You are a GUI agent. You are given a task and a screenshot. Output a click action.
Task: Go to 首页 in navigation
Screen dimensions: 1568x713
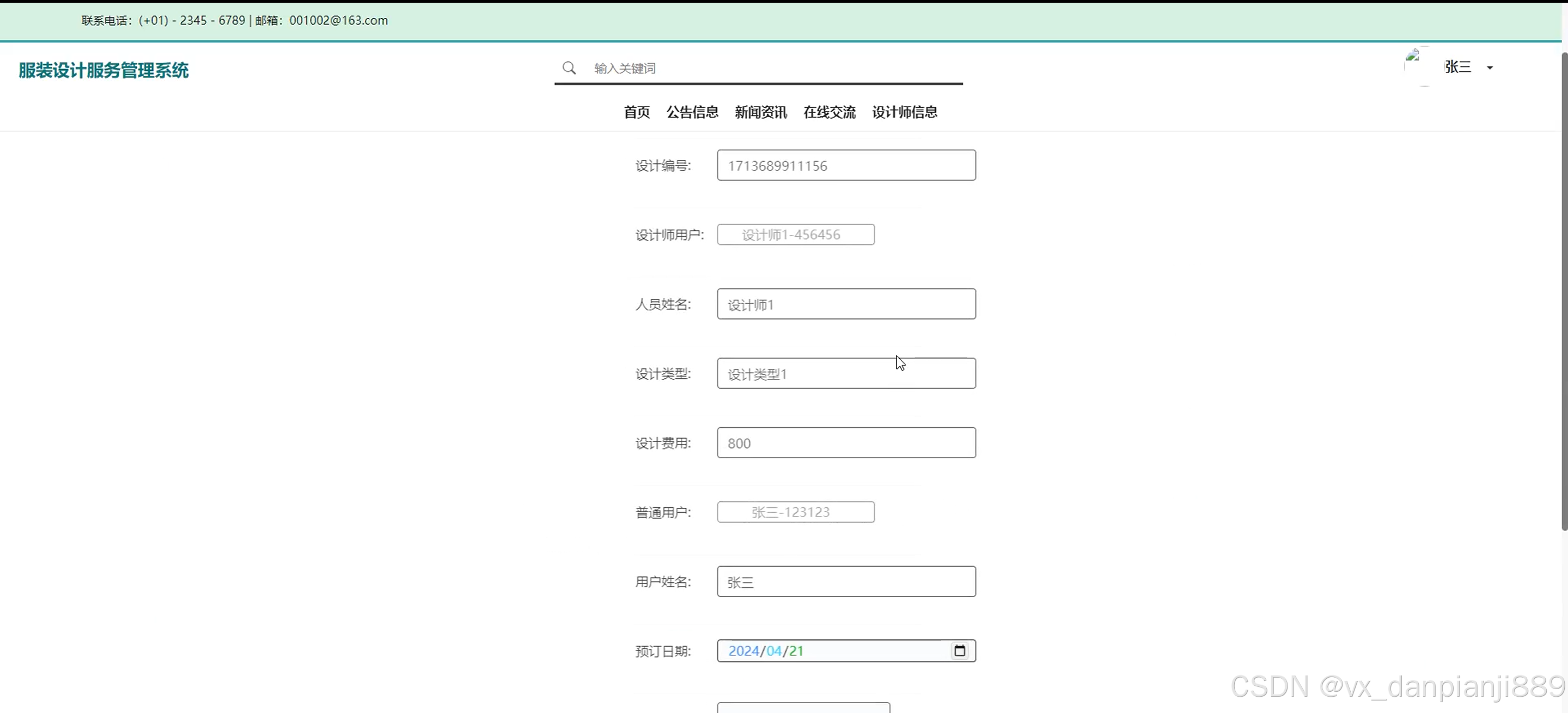(x=636, y=112)
